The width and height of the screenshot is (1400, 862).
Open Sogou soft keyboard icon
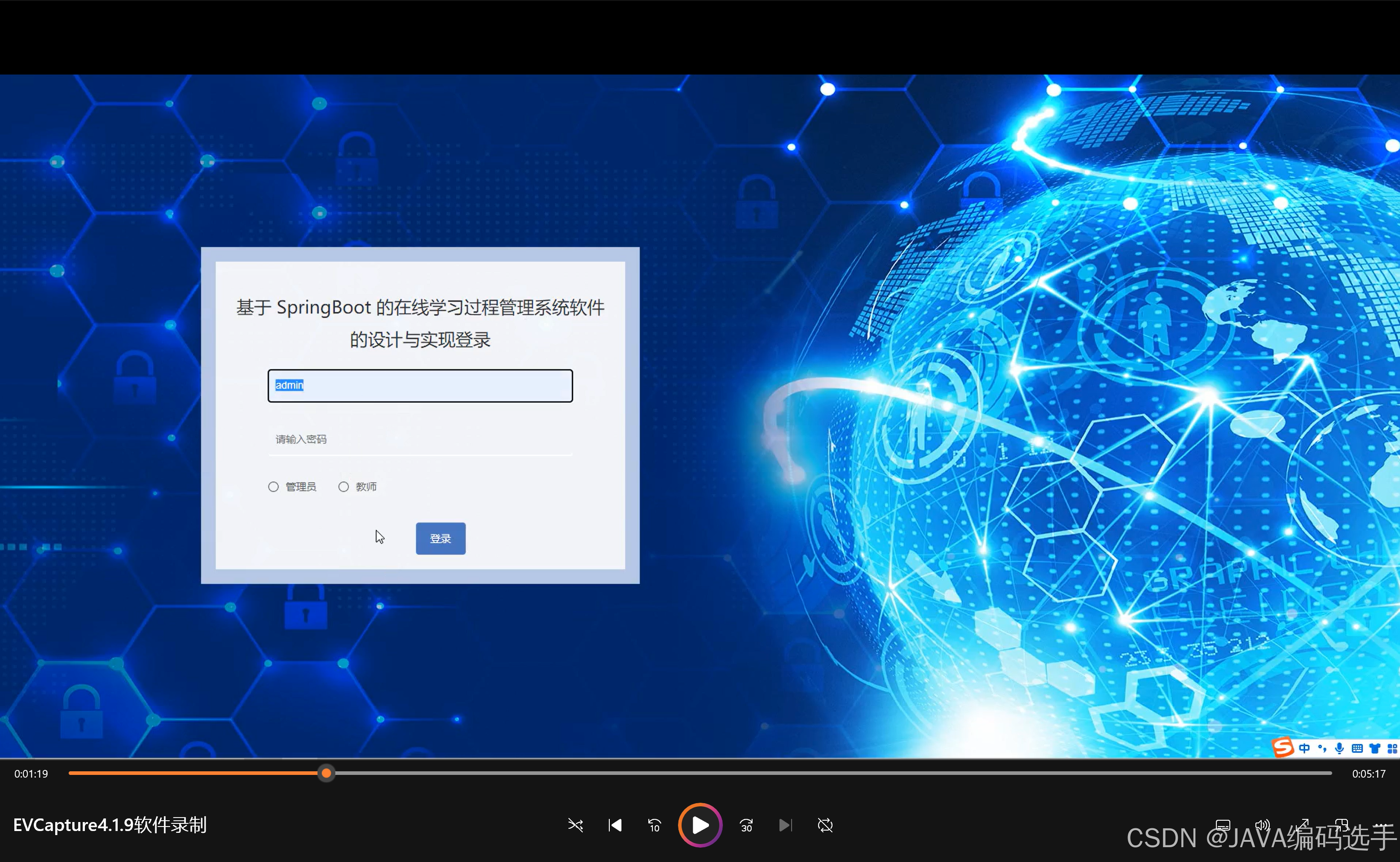pos(1357,748)
